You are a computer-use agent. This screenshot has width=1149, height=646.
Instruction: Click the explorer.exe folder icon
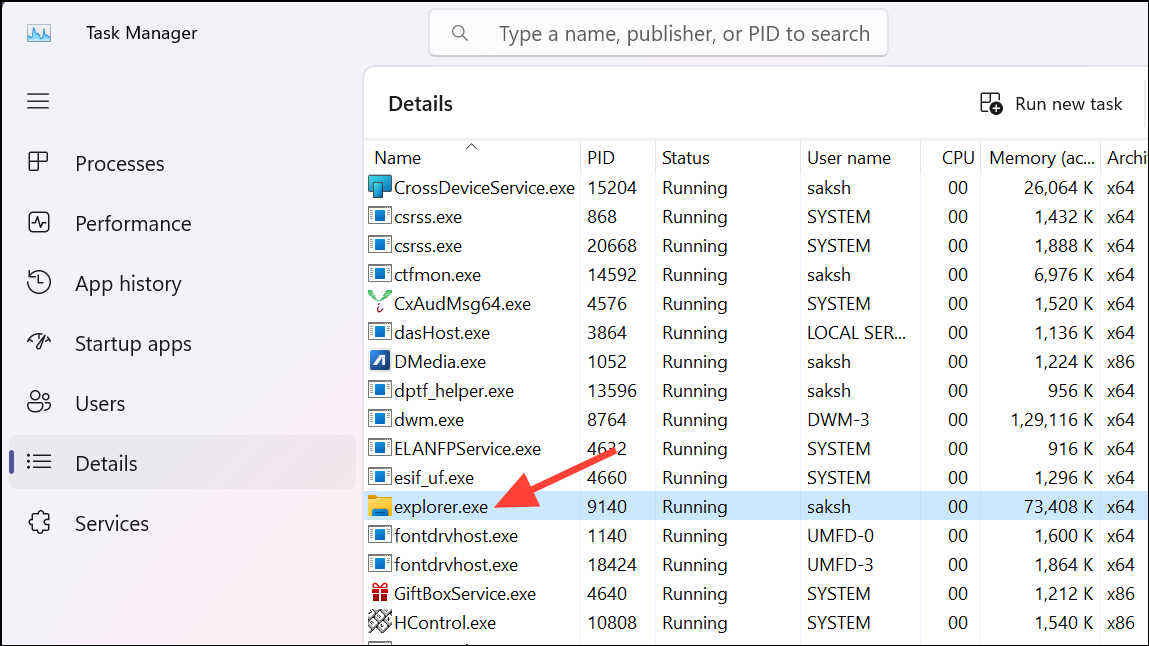(x=381, y=506)
